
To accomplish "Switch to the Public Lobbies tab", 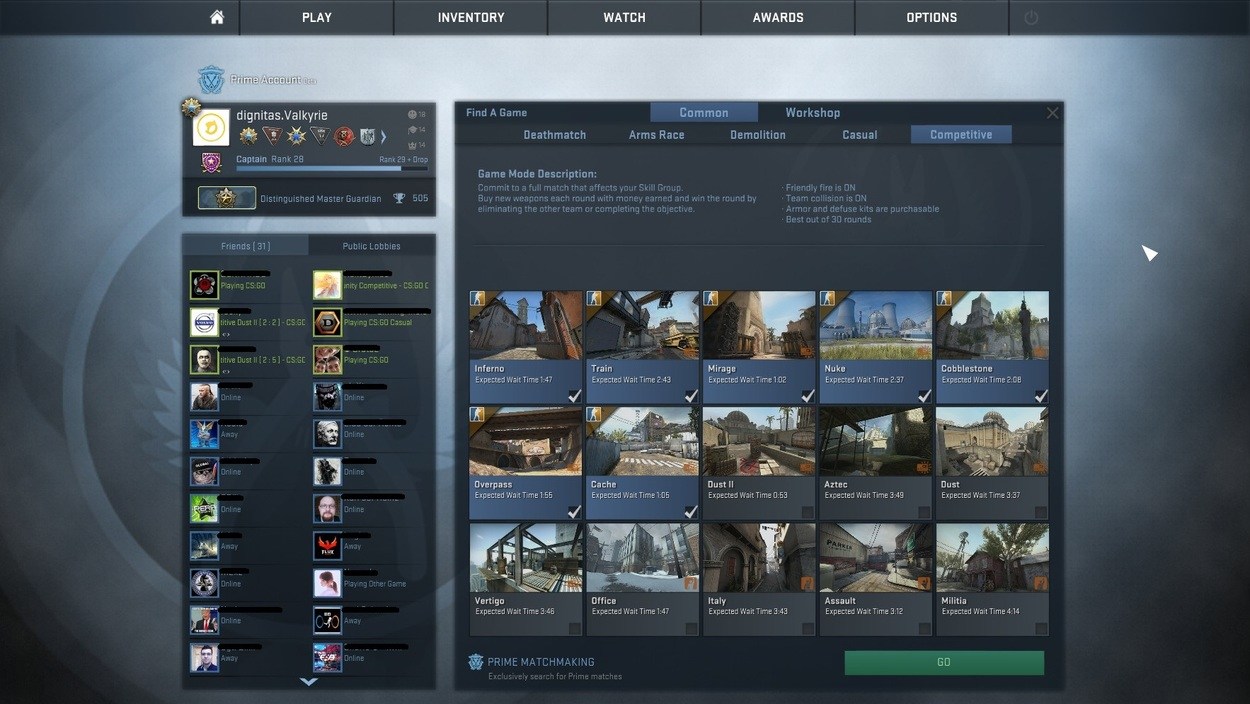I will (x=371, y=246).
